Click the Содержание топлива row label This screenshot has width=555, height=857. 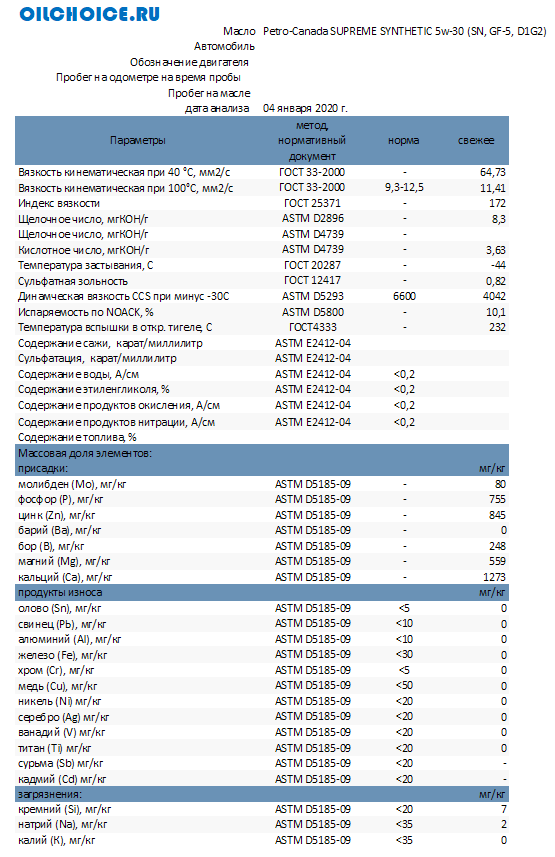(77, 437)
